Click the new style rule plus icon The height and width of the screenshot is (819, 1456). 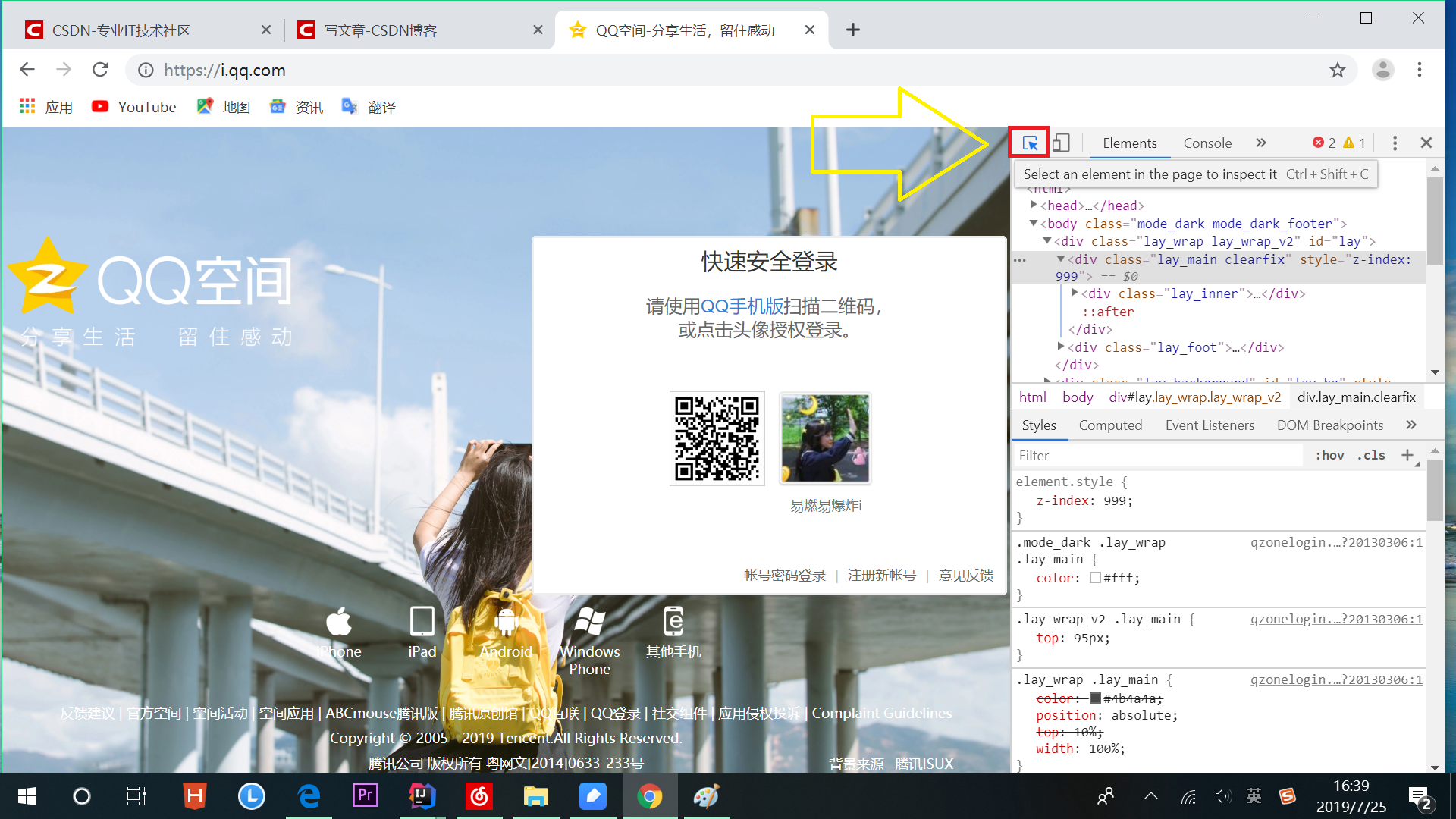pos(1407,455)
